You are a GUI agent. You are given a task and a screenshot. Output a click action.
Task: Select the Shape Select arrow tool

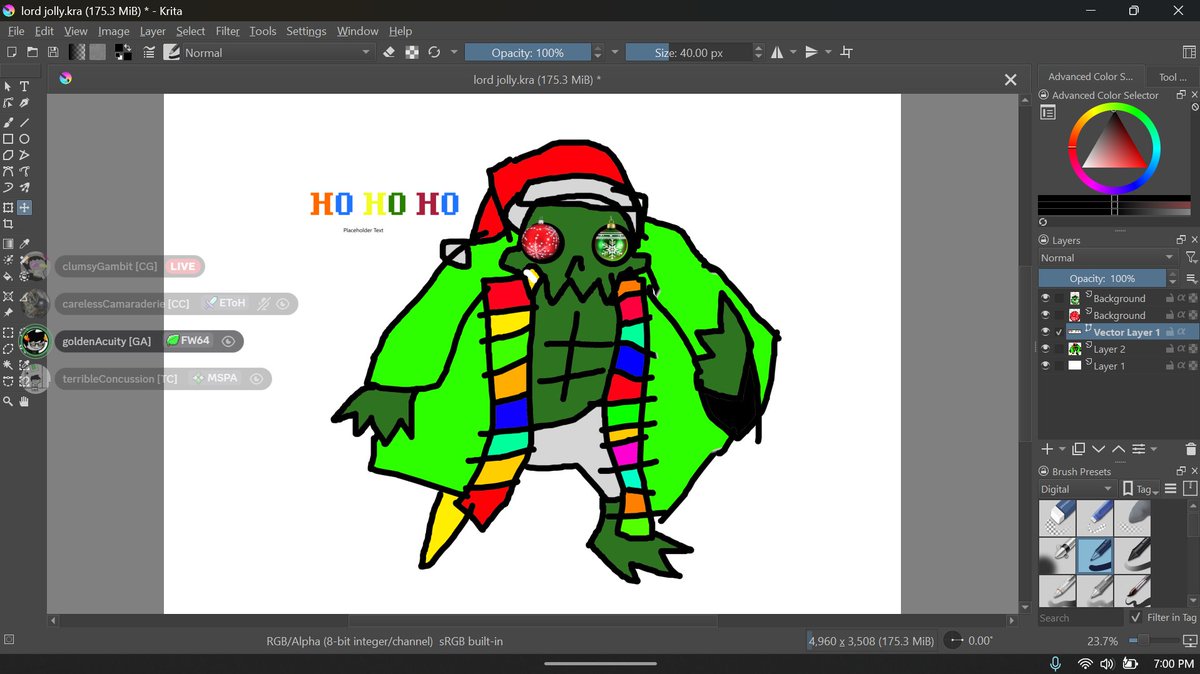8,87
